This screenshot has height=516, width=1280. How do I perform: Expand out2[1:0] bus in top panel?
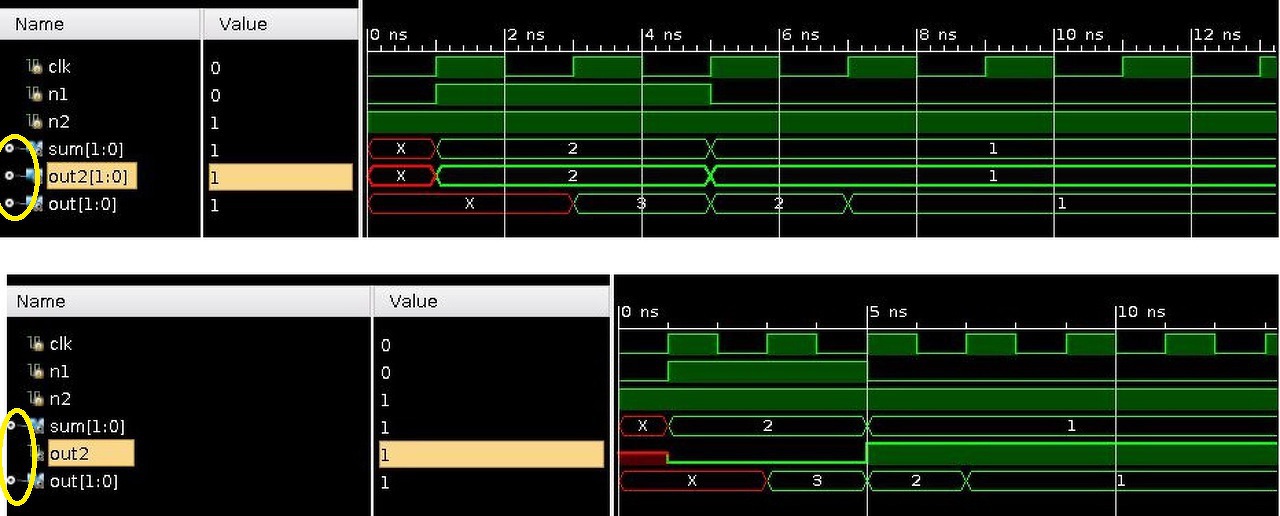[10, 177]
